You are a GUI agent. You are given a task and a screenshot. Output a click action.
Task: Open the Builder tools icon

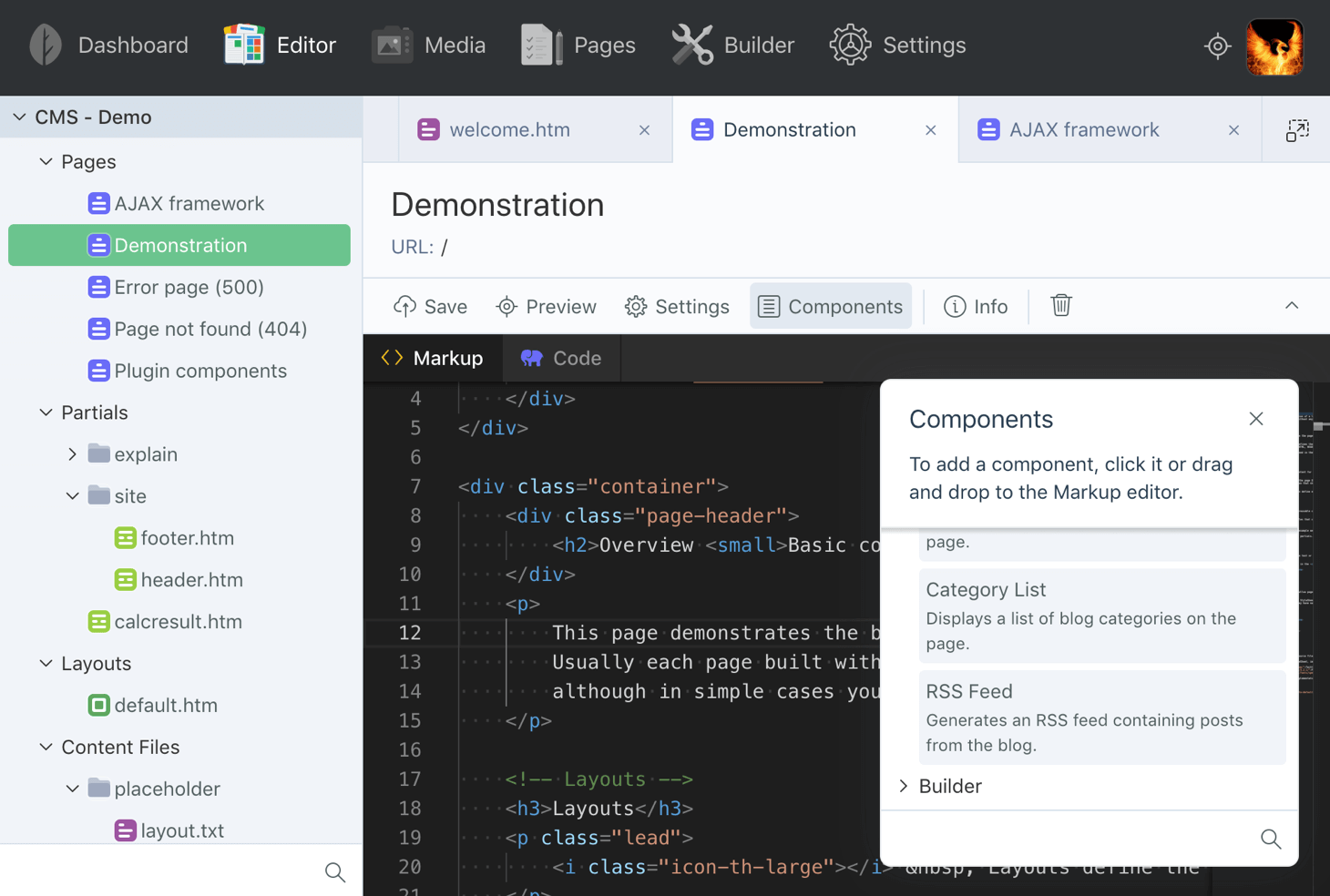(692, 46)
